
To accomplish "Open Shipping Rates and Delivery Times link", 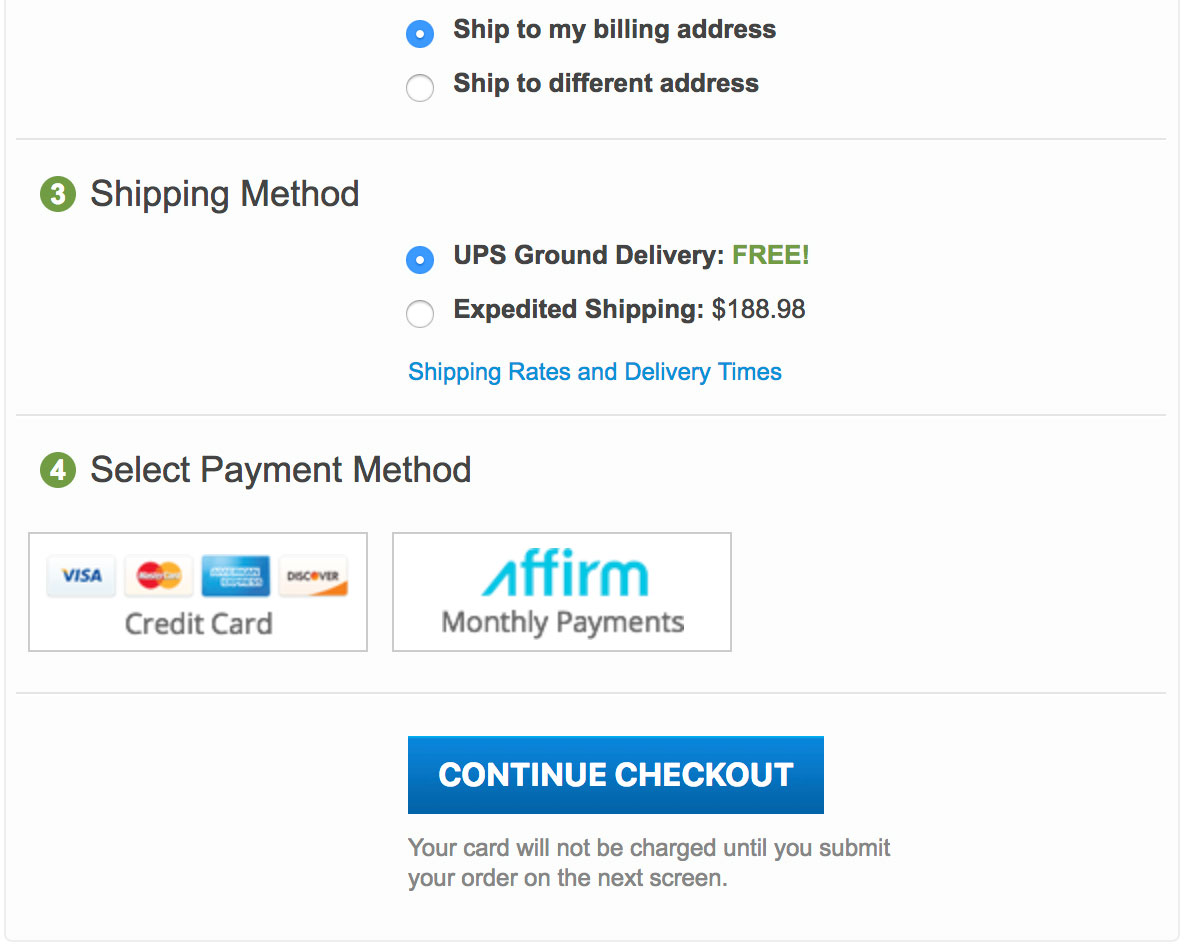I will [594, 372].
